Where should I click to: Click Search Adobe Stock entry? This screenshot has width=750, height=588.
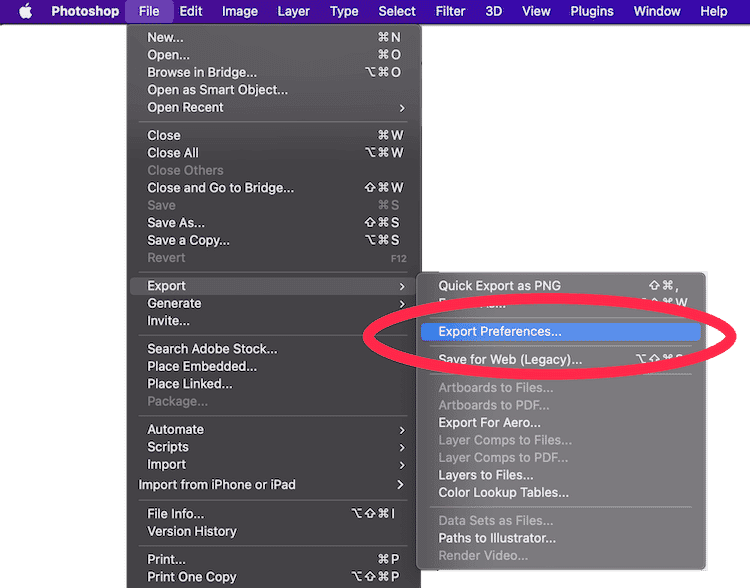[x=212, y=349]
